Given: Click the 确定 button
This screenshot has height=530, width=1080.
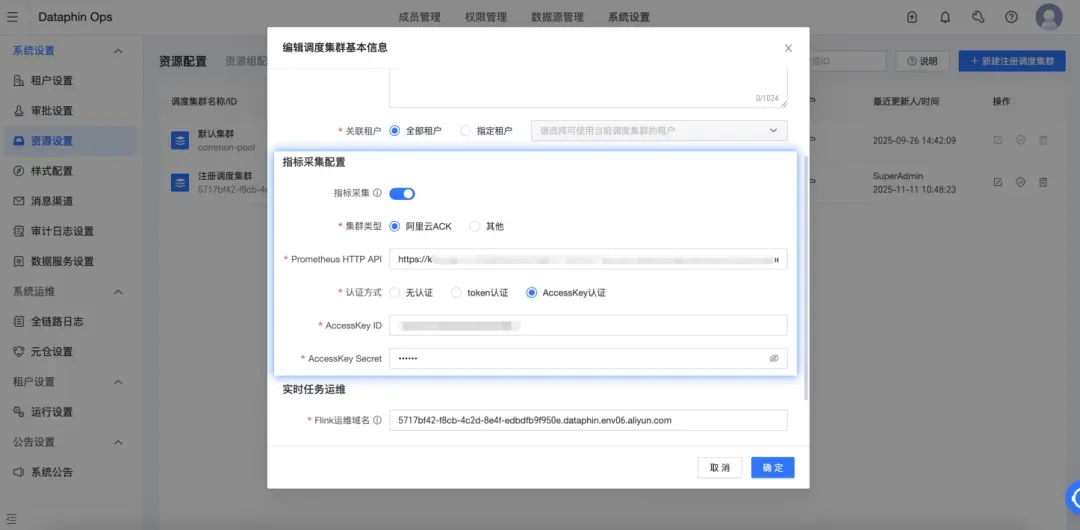Looking at the screenshot, I should 773,467.
